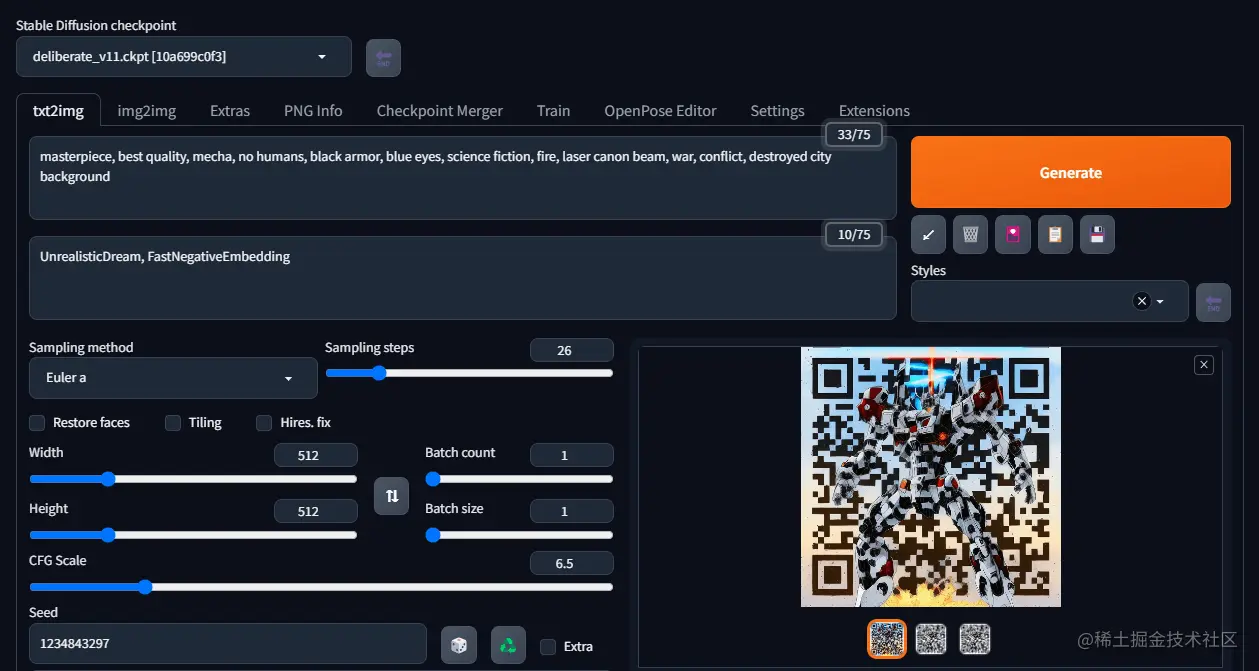This screenshot has height=671, width=1259.
Task: Open the Extensions tab
Action: tap(874, 111)
